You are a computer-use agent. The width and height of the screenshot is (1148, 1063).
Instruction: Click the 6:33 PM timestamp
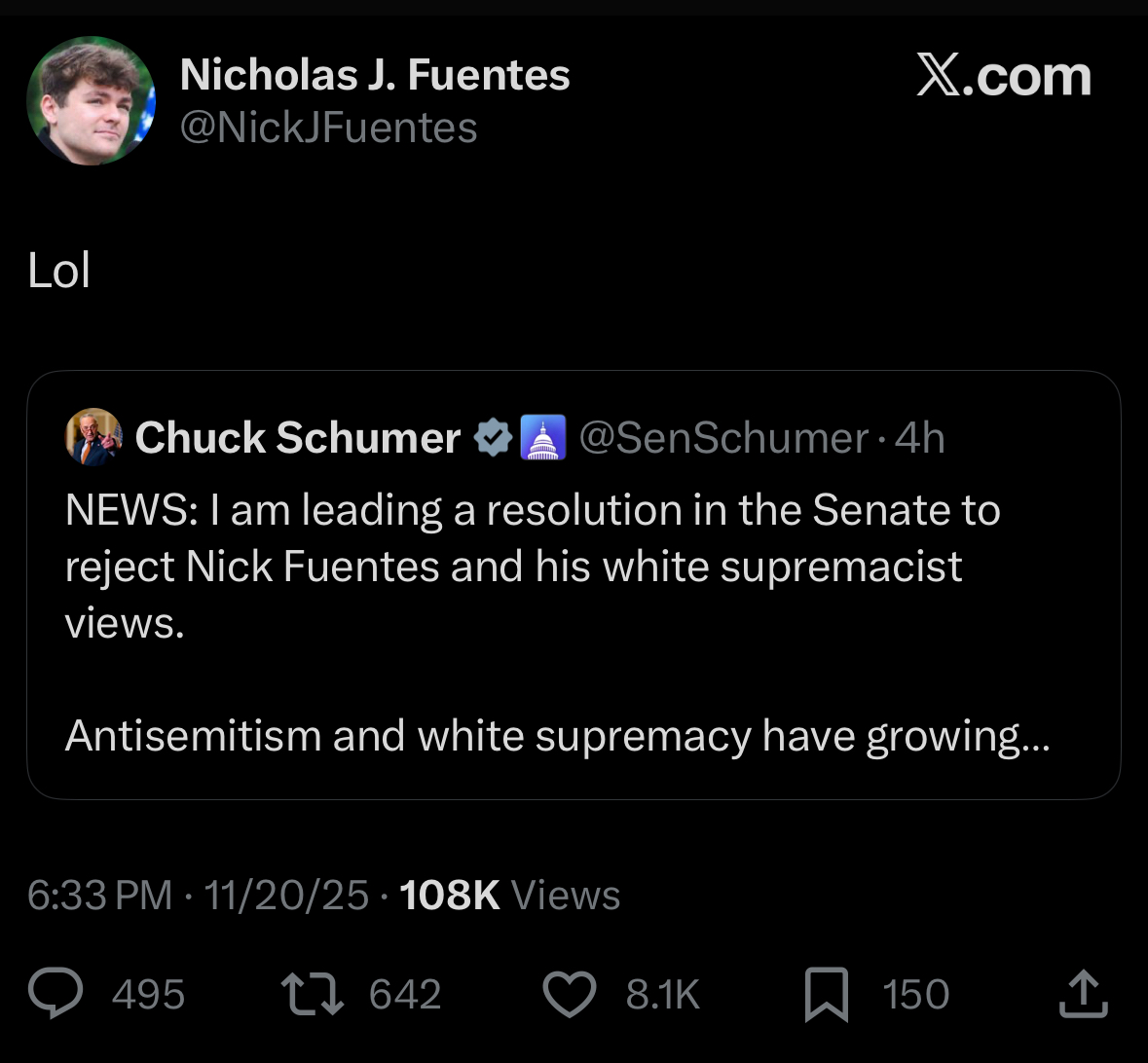[x=99, y=895]
